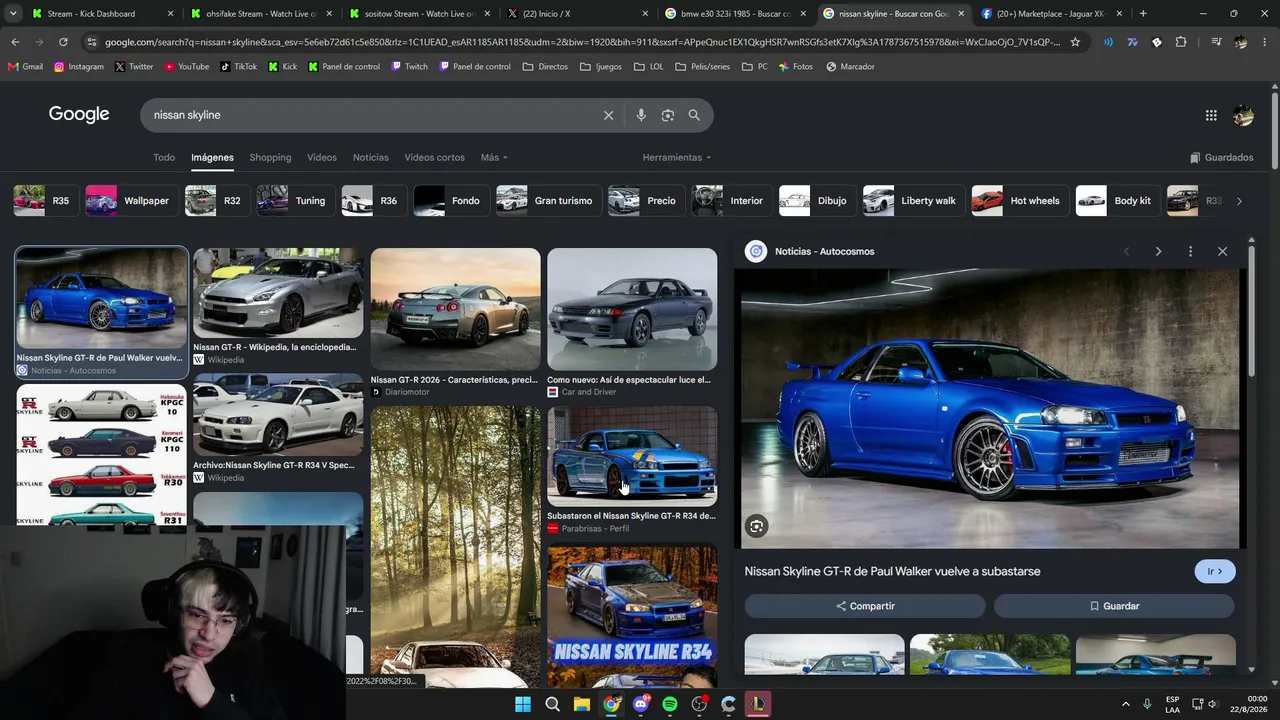Open the Guardados saved items link
The height and width of the screenshot is (720, 1280).
[x=1221, y=157]
